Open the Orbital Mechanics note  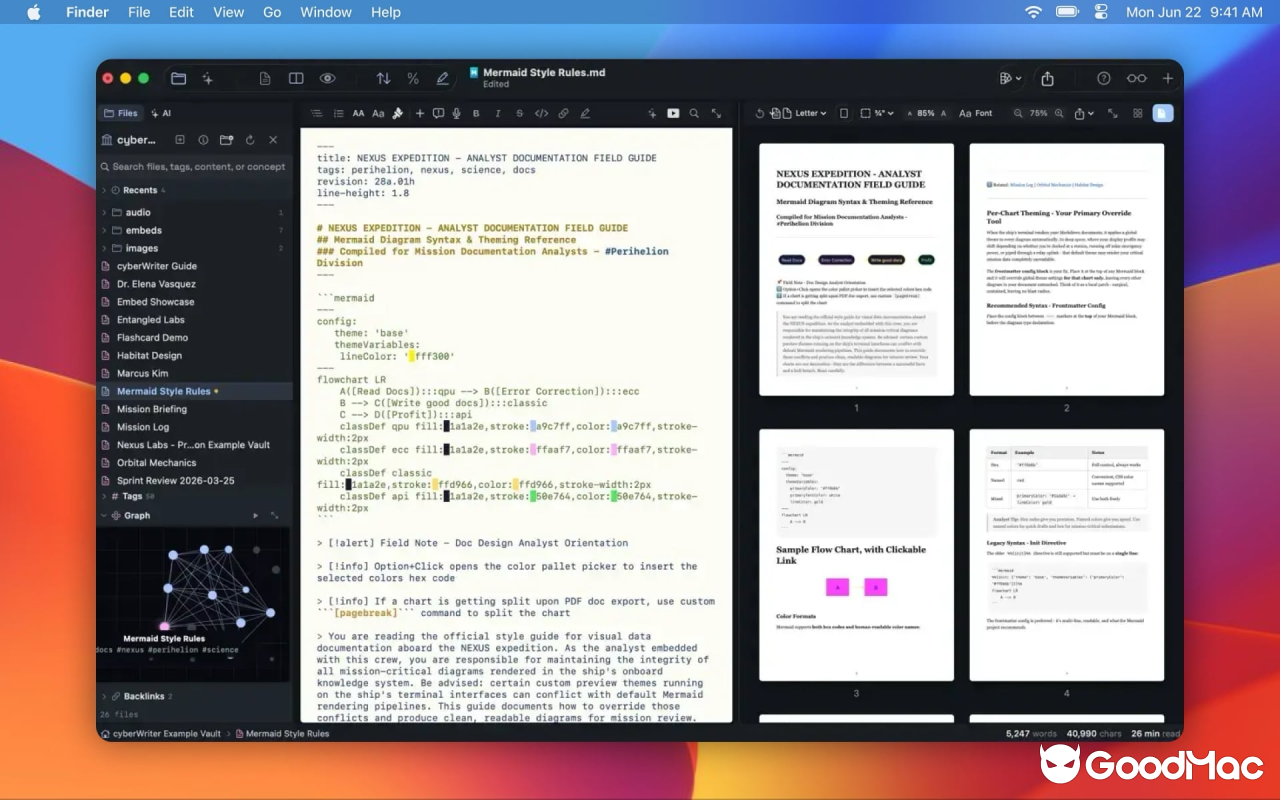(x=156, y=463)
